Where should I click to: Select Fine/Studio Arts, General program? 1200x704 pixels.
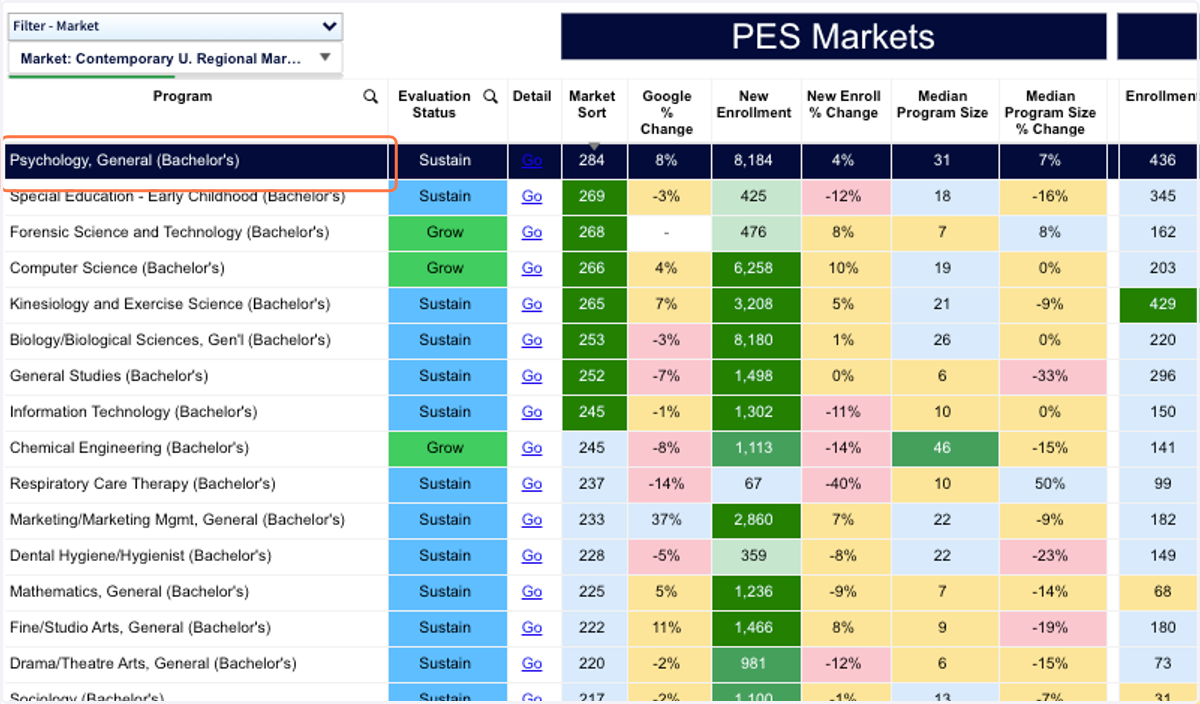point(140,628)
